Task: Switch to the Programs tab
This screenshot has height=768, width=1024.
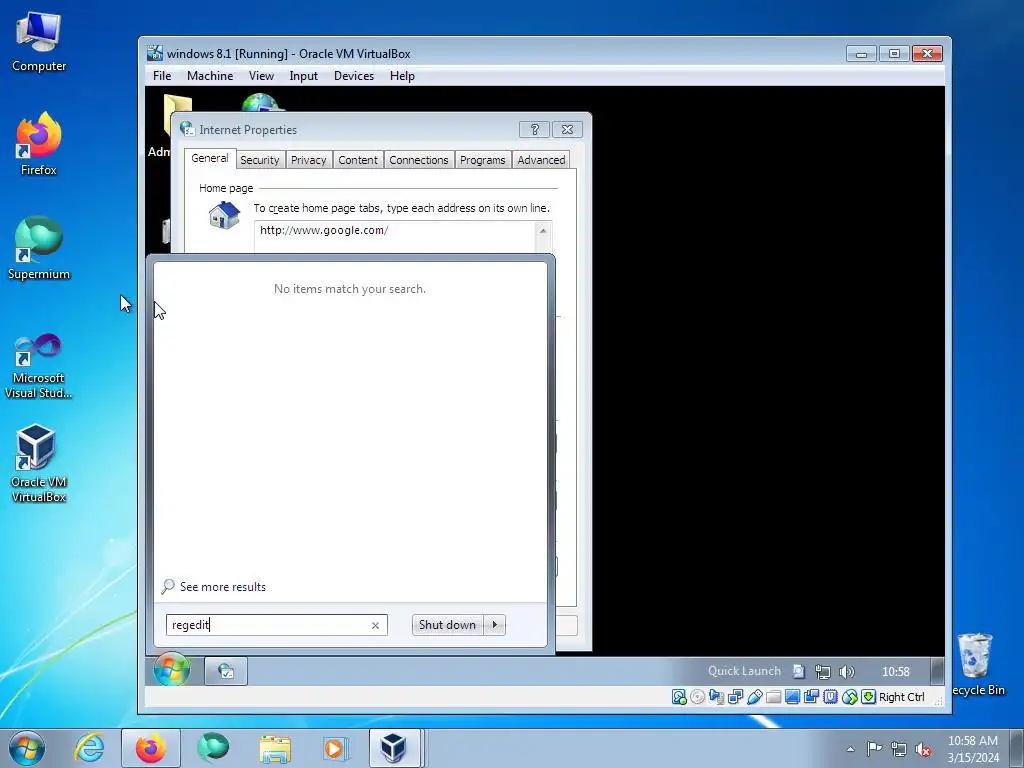Action: [x=483, y=160]
